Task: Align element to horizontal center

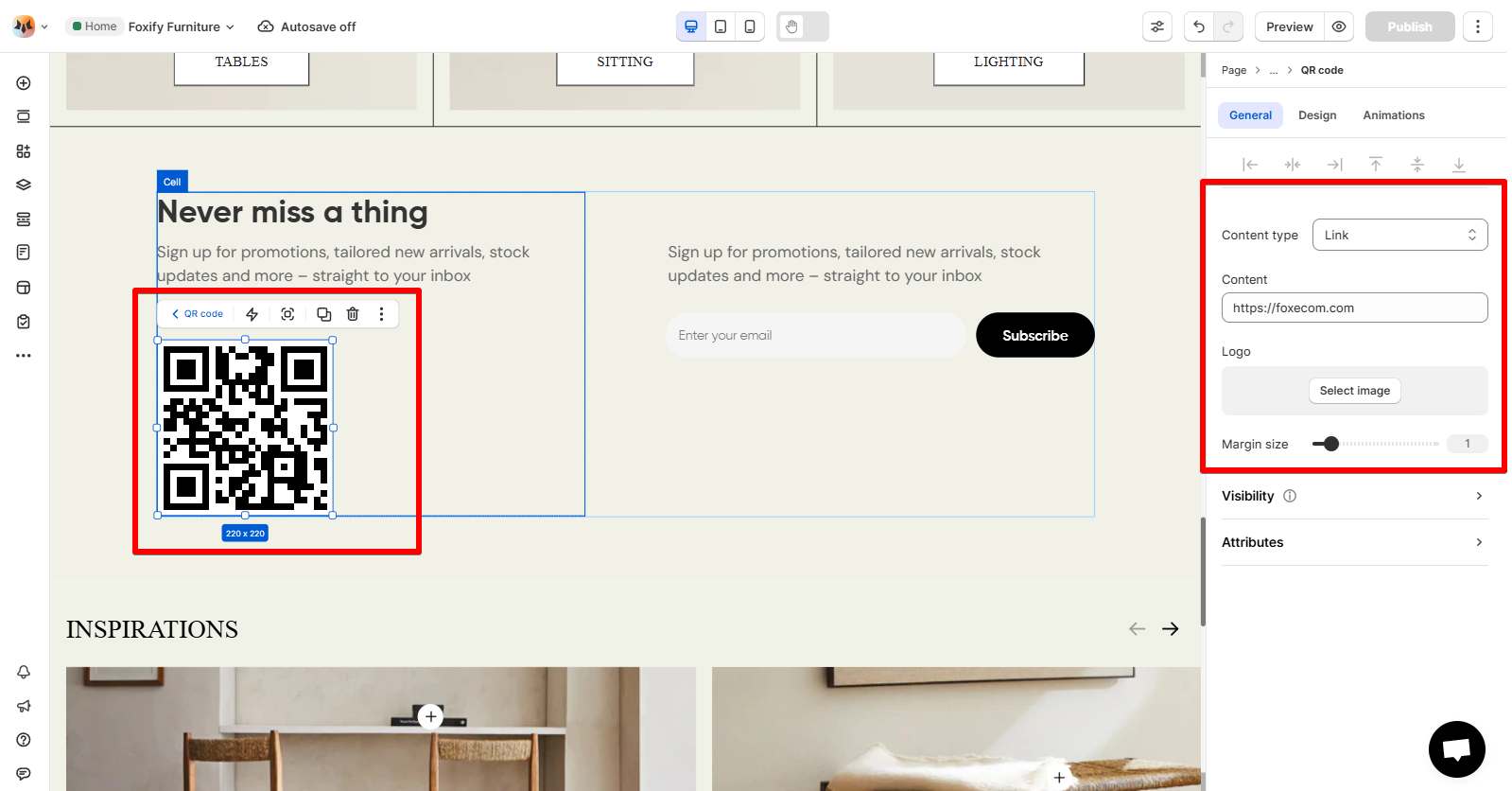Action: coord(1293,165)
